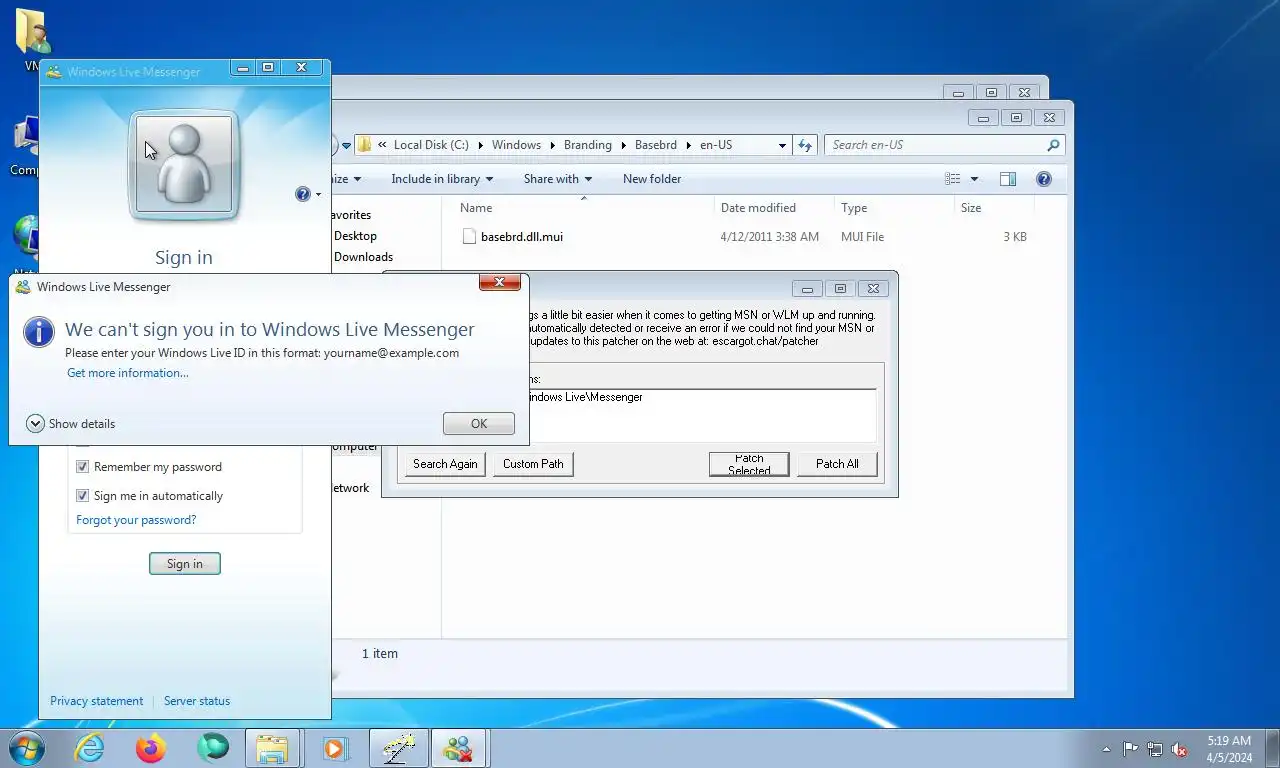Click the Messenger help icon
The height and width of the screenshot is (768, 1280).
(303, 194)
